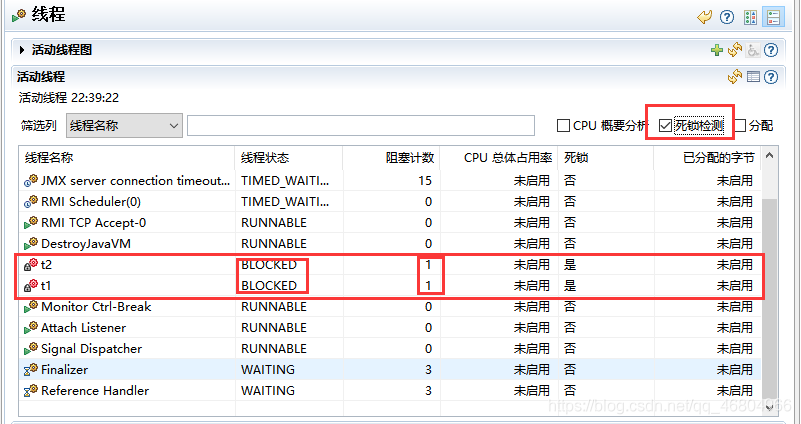Click BLOCKED status of thread t1

coord(269,286)
